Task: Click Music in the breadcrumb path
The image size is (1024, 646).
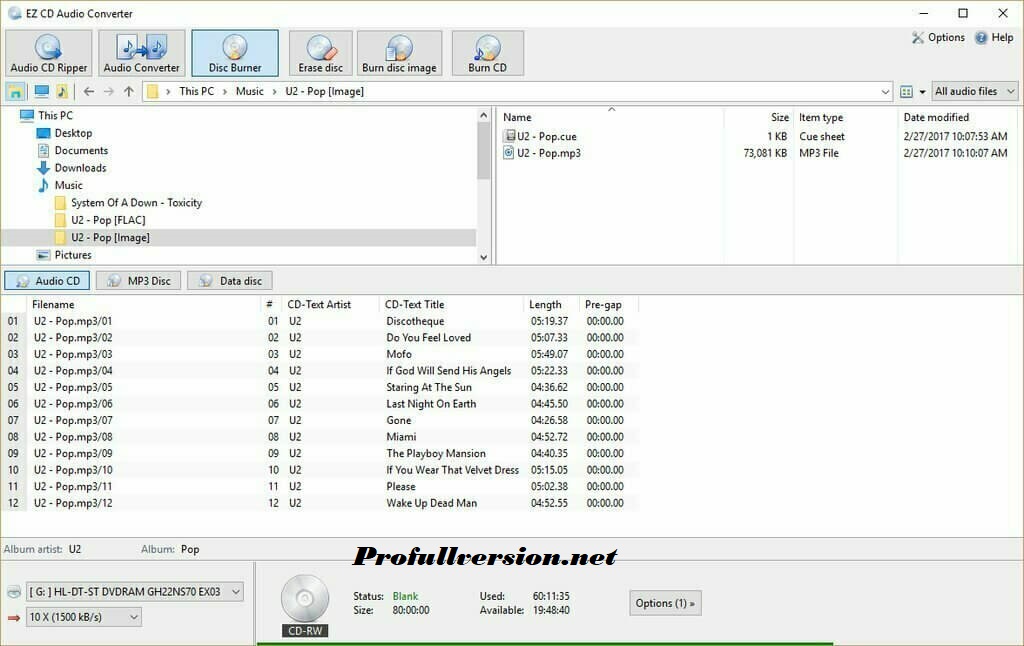Action: [x=249, y=90]
